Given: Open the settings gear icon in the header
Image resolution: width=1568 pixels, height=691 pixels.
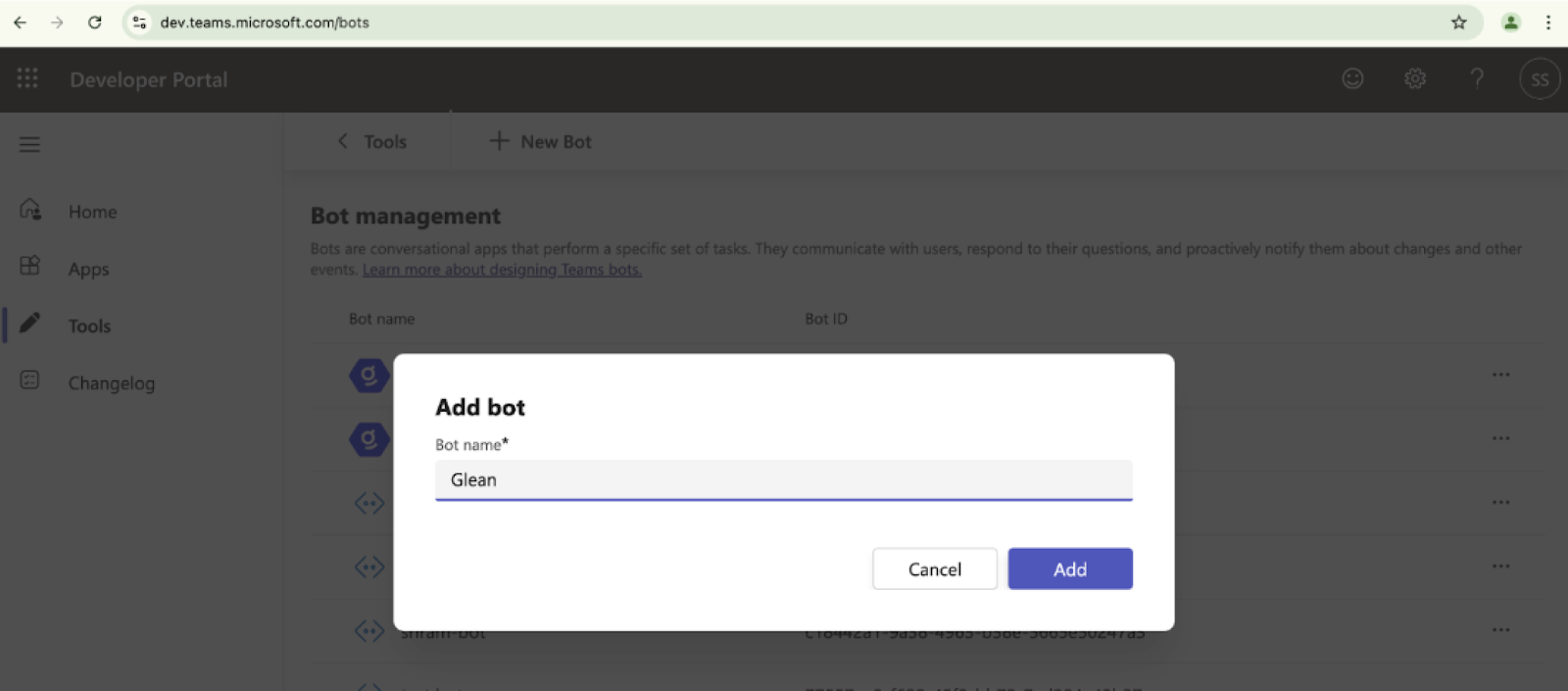Looking at the screenshot, I should click(x=1415, y=78).
